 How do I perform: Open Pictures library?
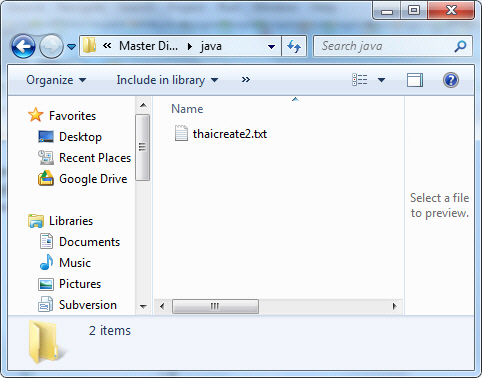coord(80,284)
